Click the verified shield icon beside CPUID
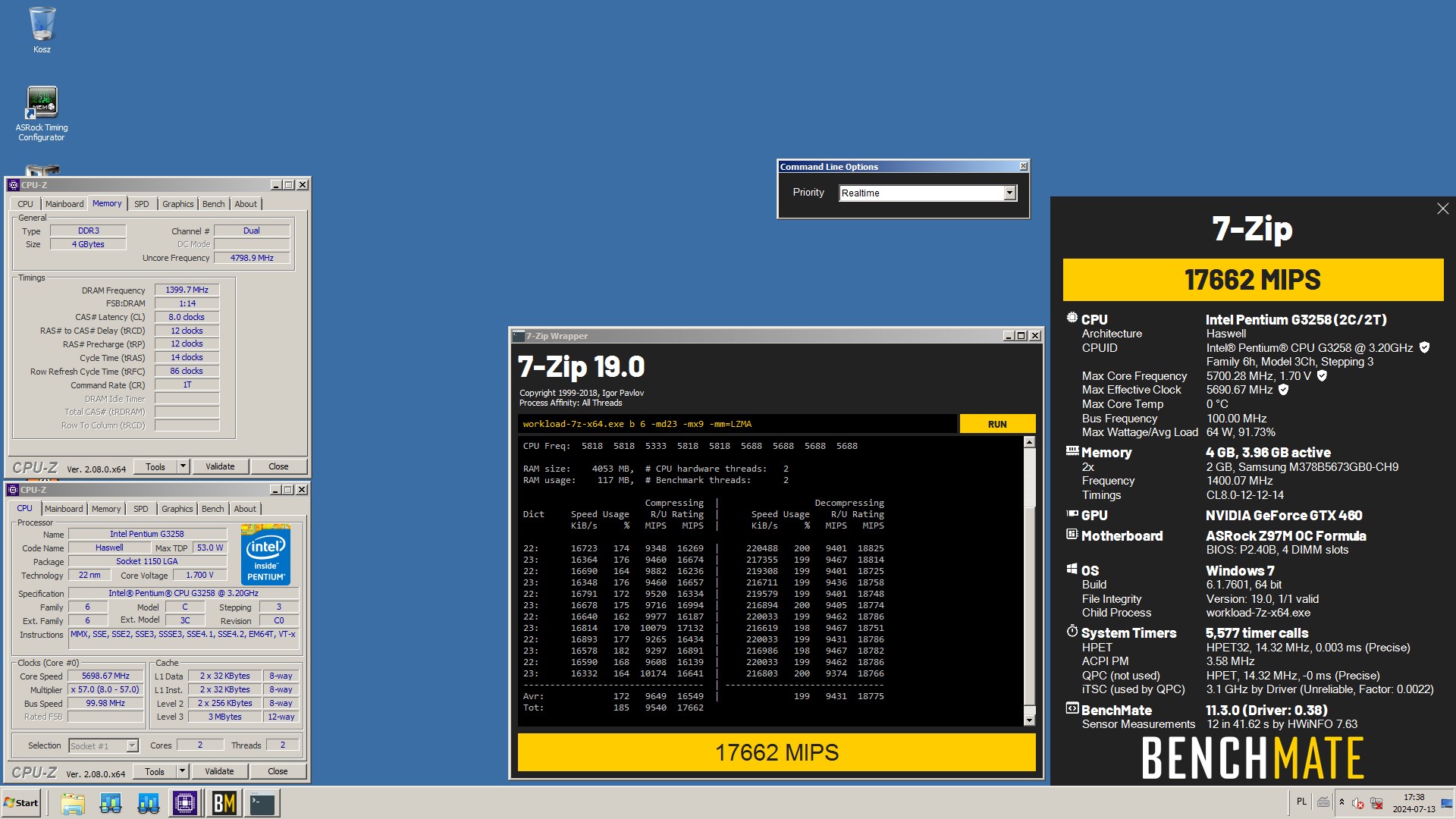 point(1424,347)
